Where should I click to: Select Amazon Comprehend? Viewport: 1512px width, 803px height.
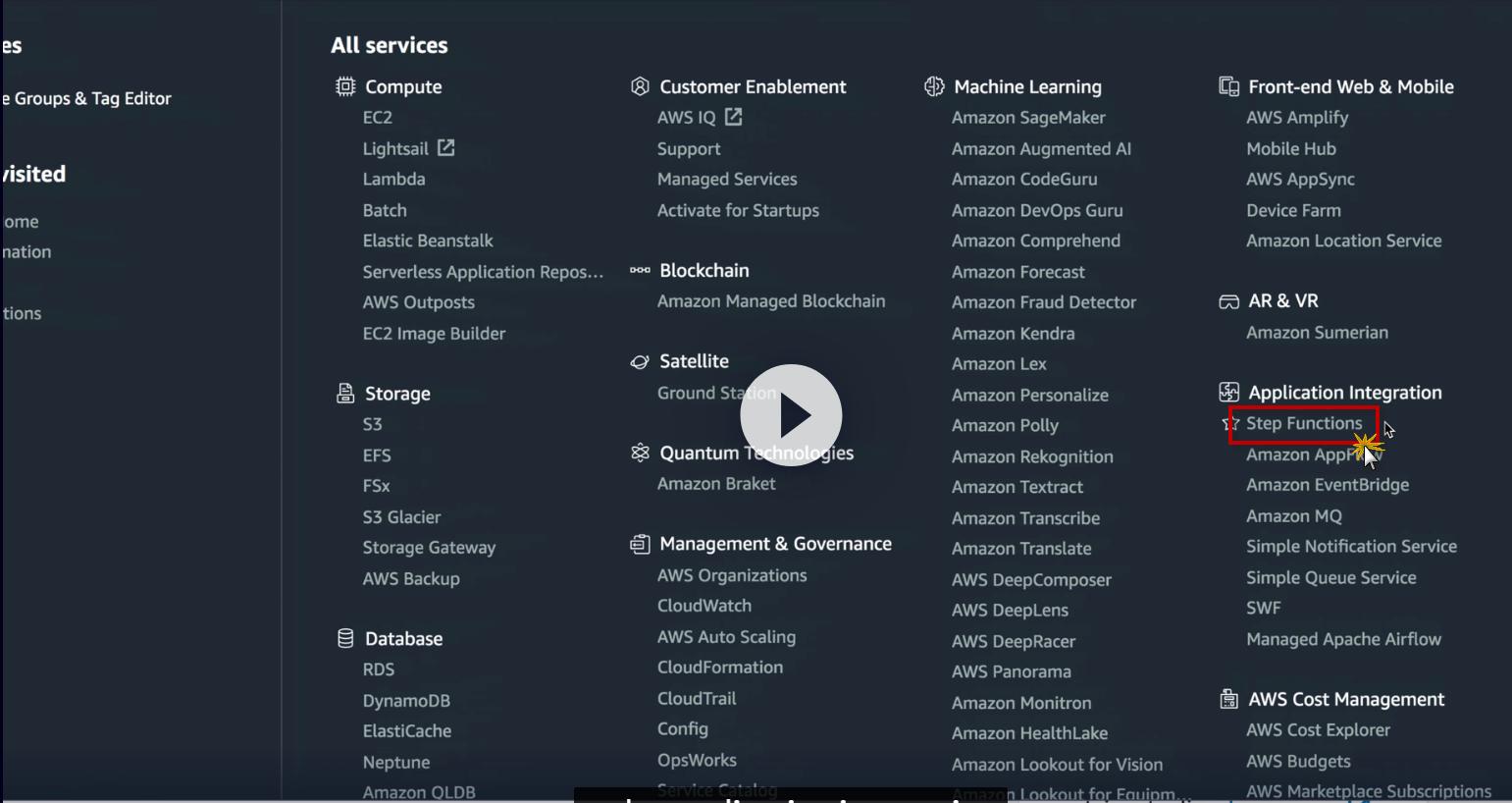coord(1036,241)
